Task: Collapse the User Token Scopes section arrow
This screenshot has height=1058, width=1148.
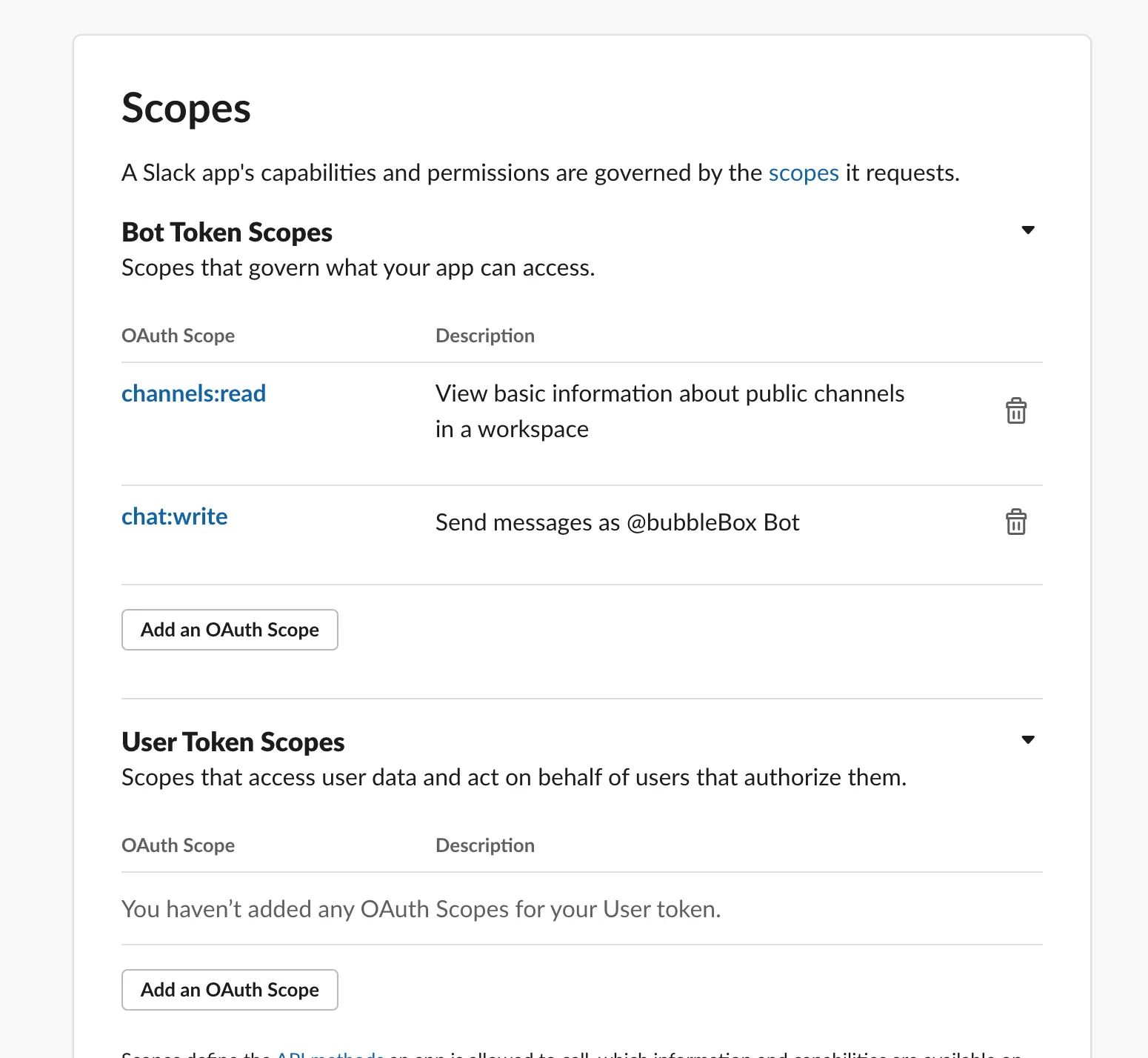Action: click(x=1027, y=740)
